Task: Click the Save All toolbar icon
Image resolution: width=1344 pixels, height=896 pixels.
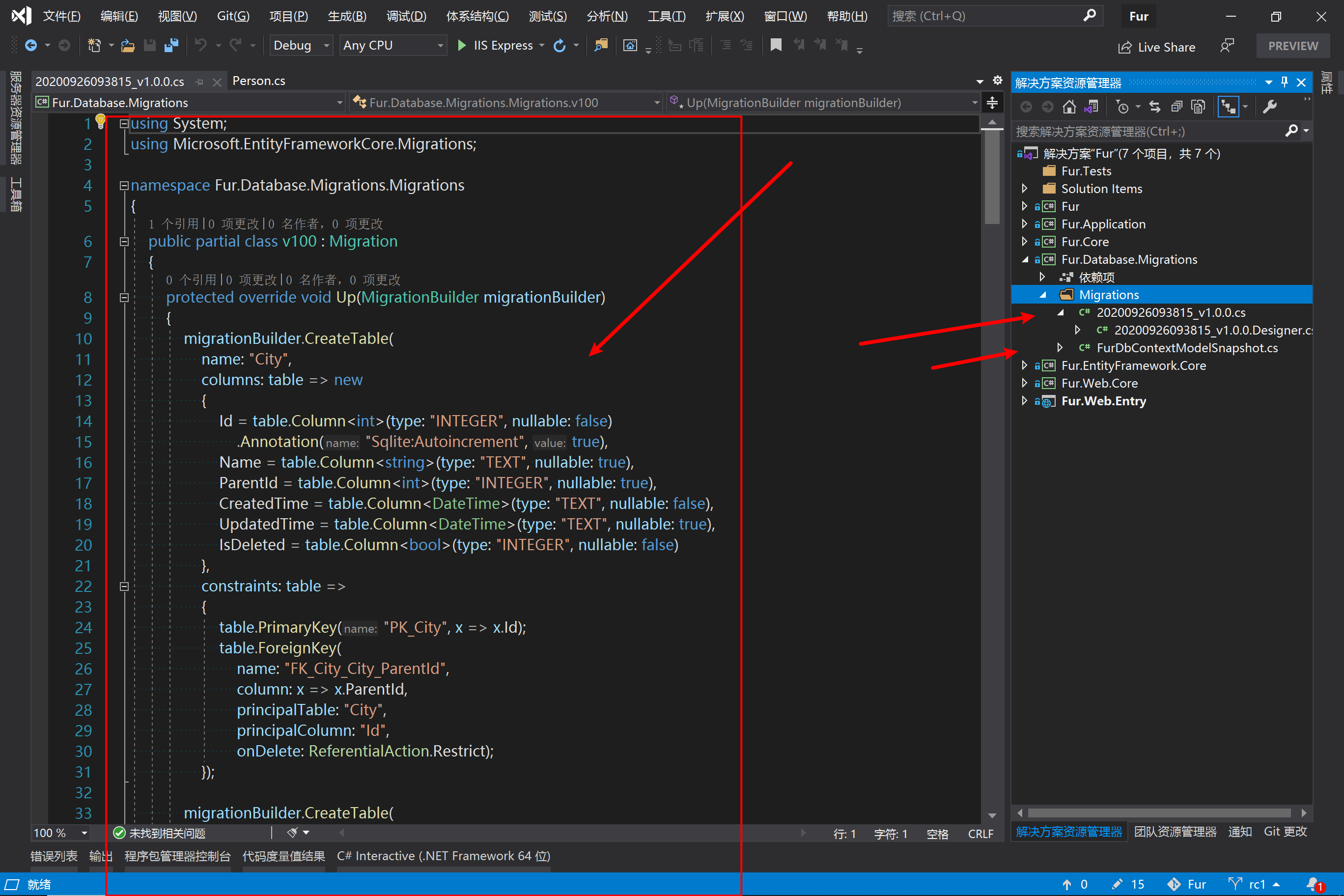Action: click(171, 45)
